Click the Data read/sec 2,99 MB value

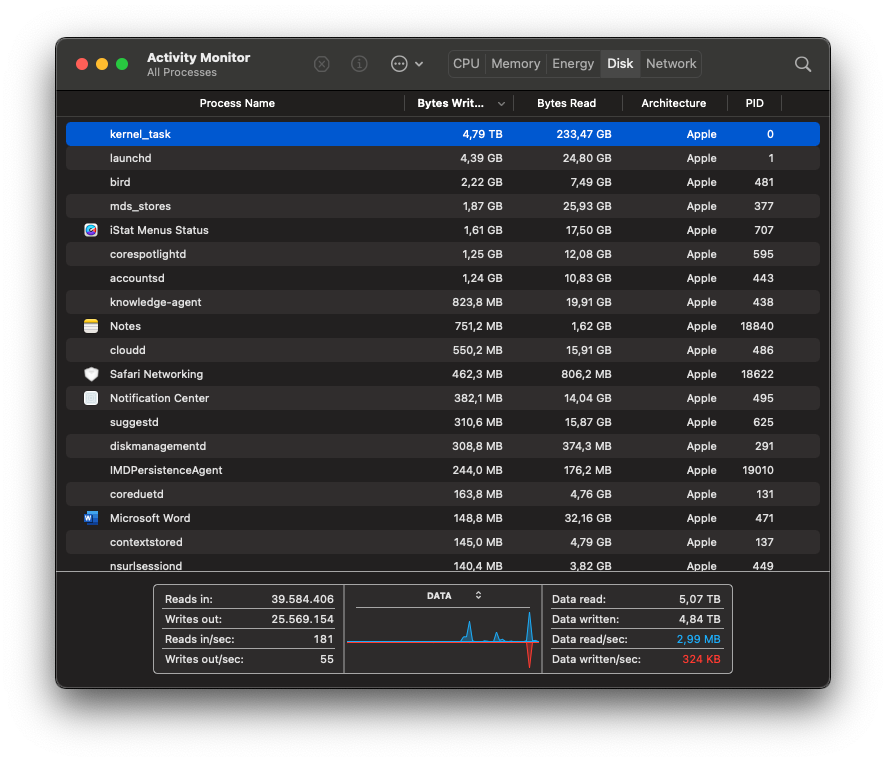[698, 639]
